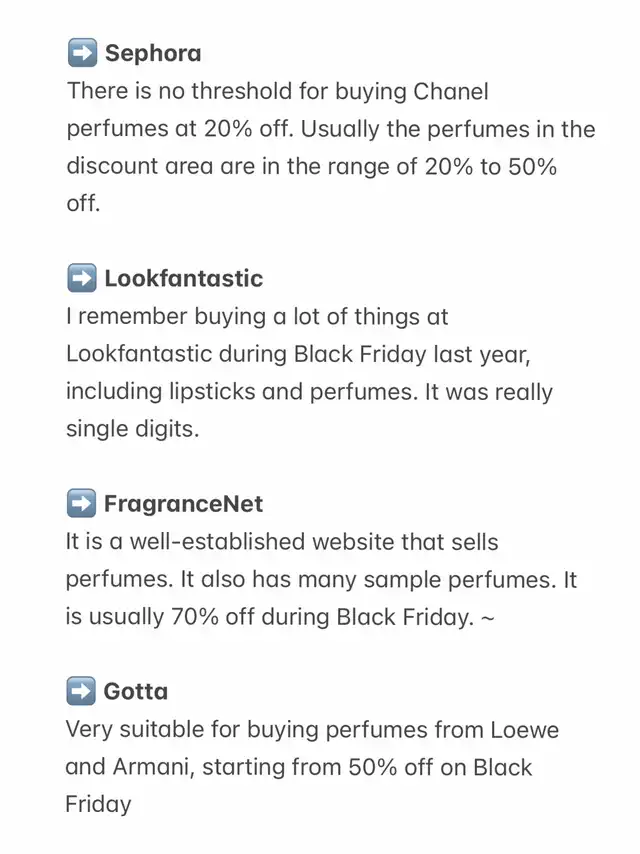Select the Gotta heading
The width and height of the screenshot is (640, 854).
tap(136, 691)
